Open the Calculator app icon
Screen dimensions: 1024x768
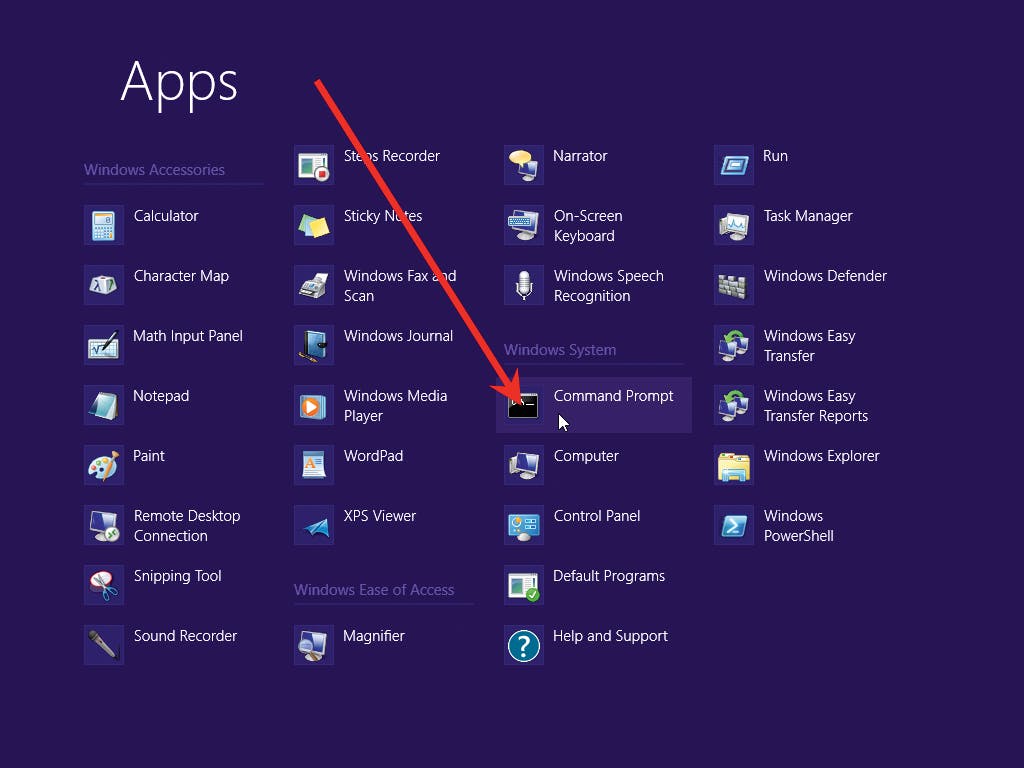pyautogui.click(x=104, y=225)
